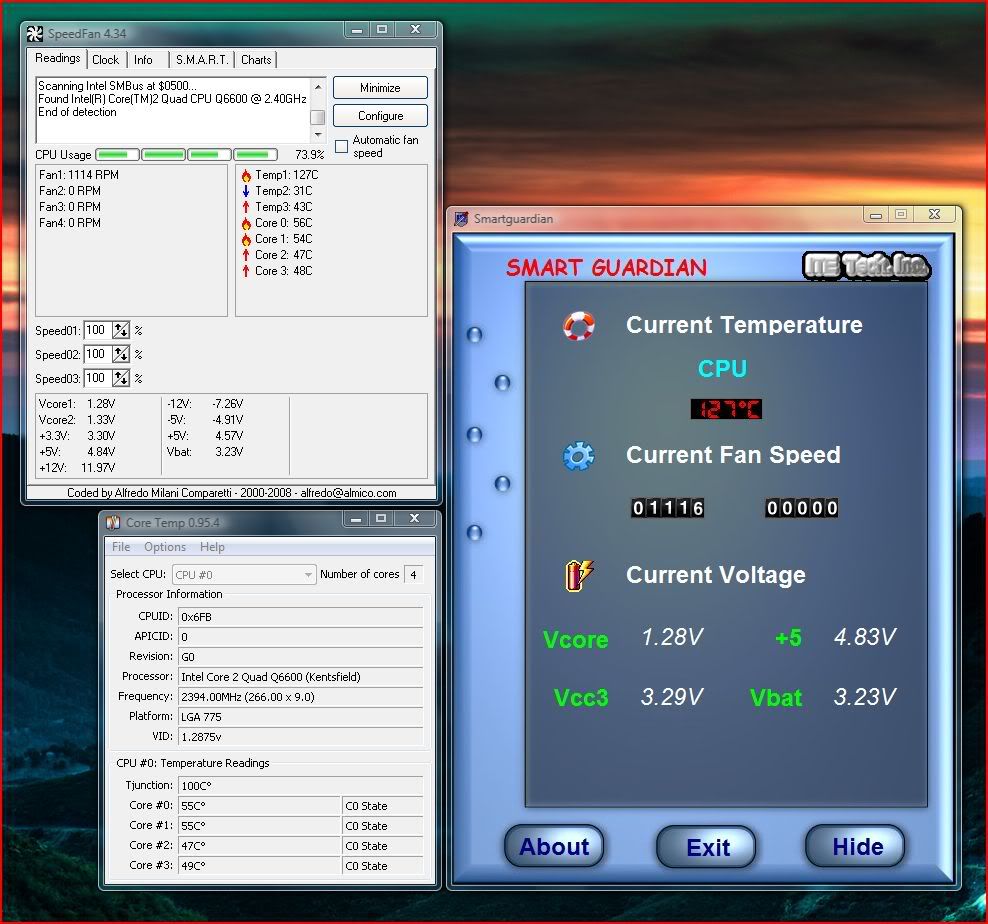Open the S.M.A.R.T. tab in SpeedFan
988x924 pixels.
tap(202, 60)
